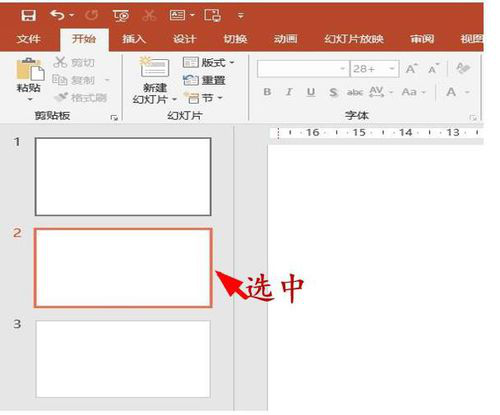
Task: Toggle Italic formatting
Action: point(289,92)
